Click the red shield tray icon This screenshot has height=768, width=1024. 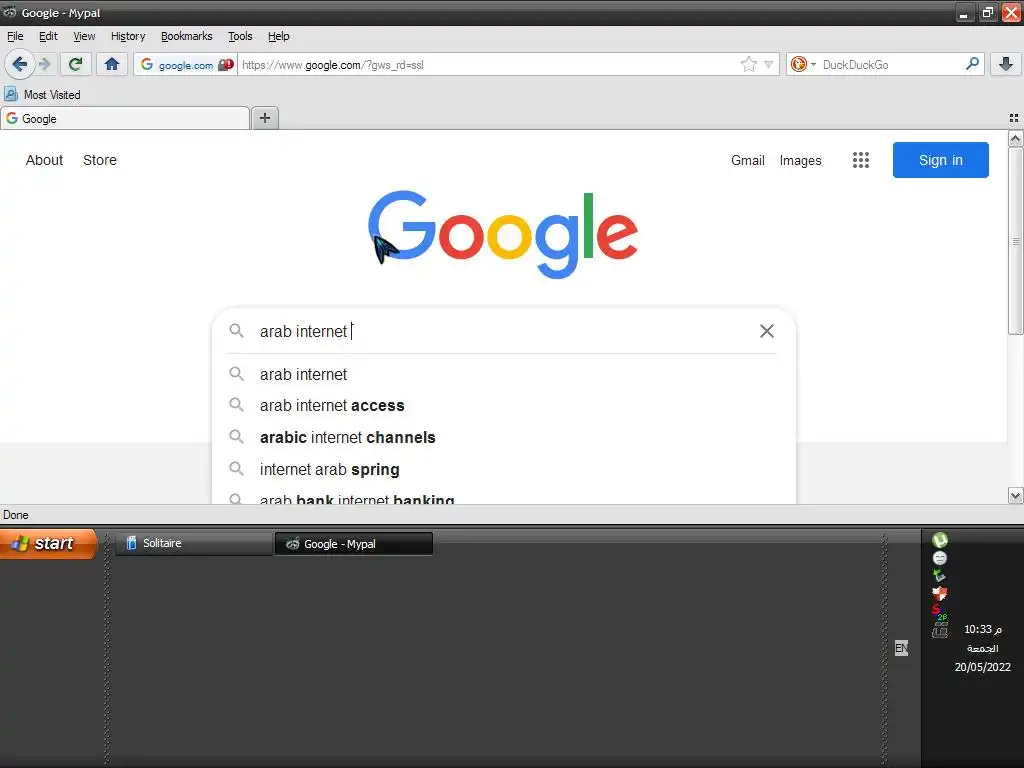coord(940,594)
